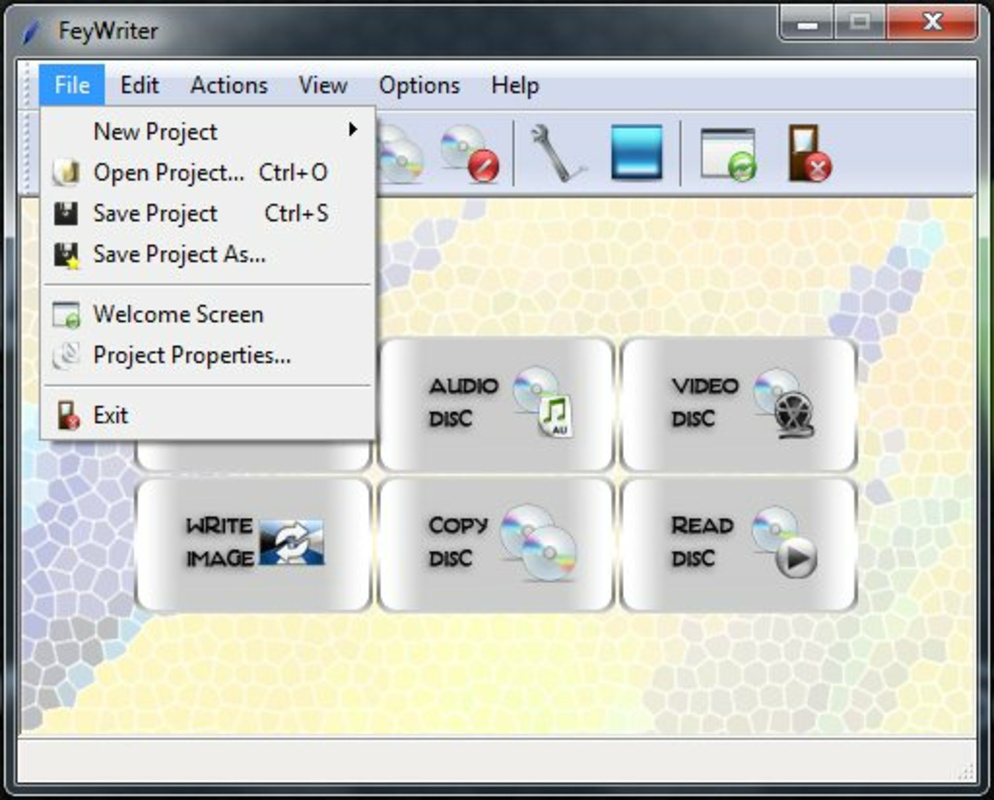Image resolution: width=994 pixels, height=800 pixels.
Task: Choose Open Project... from File menu
Action: [209, 172]
